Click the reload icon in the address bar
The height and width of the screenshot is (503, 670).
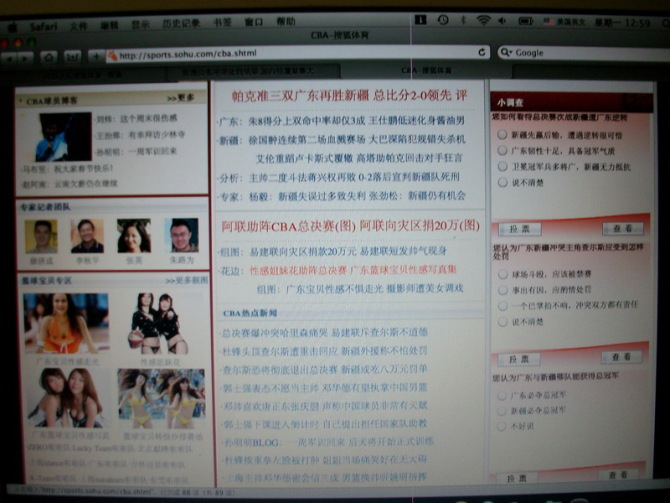click(484, 53)
